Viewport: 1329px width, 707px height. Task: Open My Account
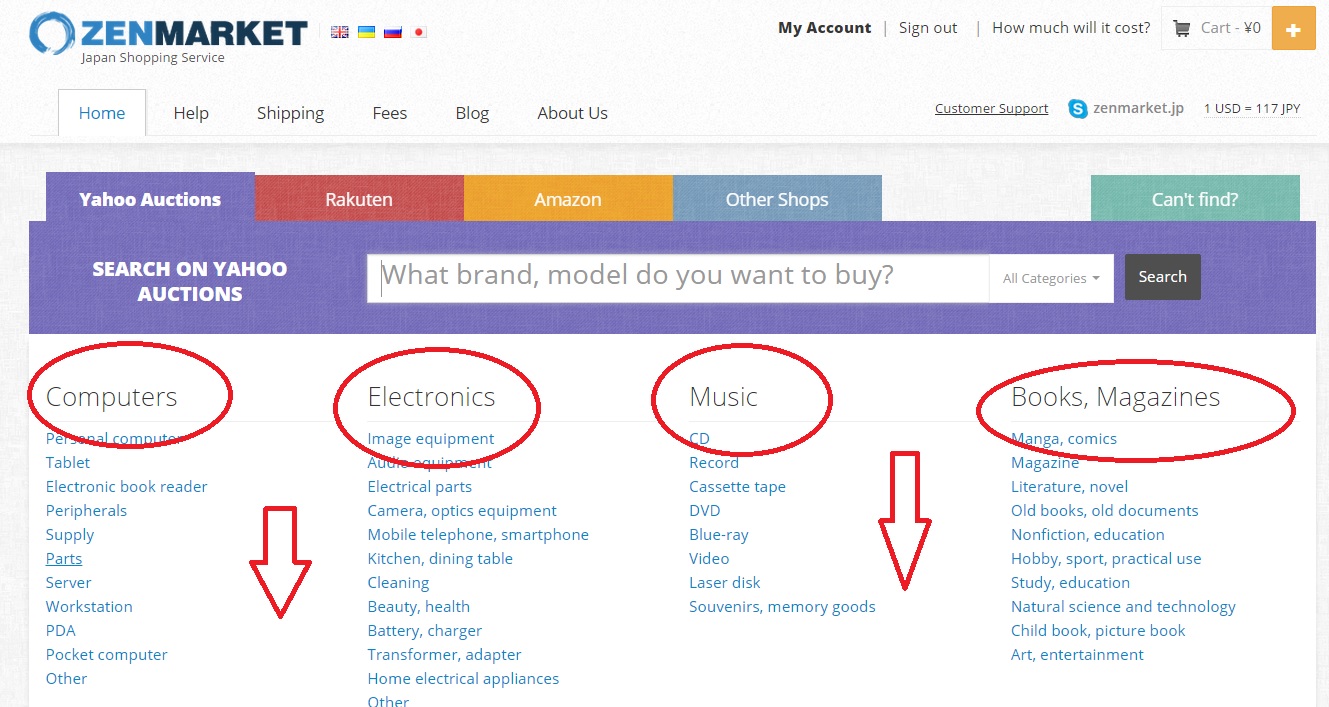[825, 28]
